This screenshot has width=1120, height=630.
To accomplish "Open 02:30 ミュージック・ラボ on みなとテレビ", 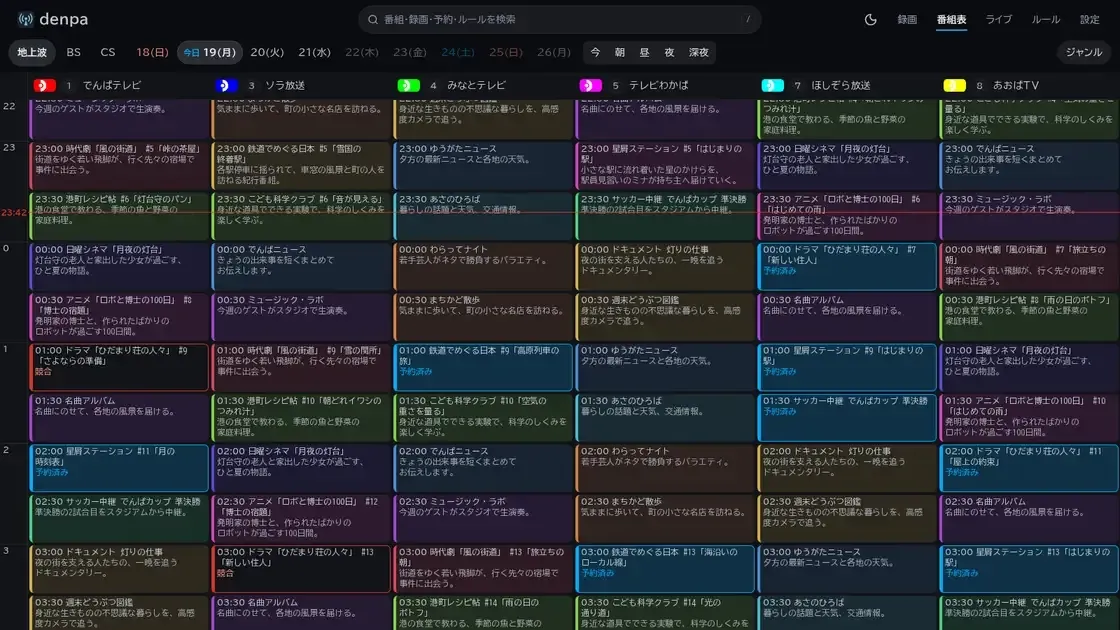I will [483, 519].
